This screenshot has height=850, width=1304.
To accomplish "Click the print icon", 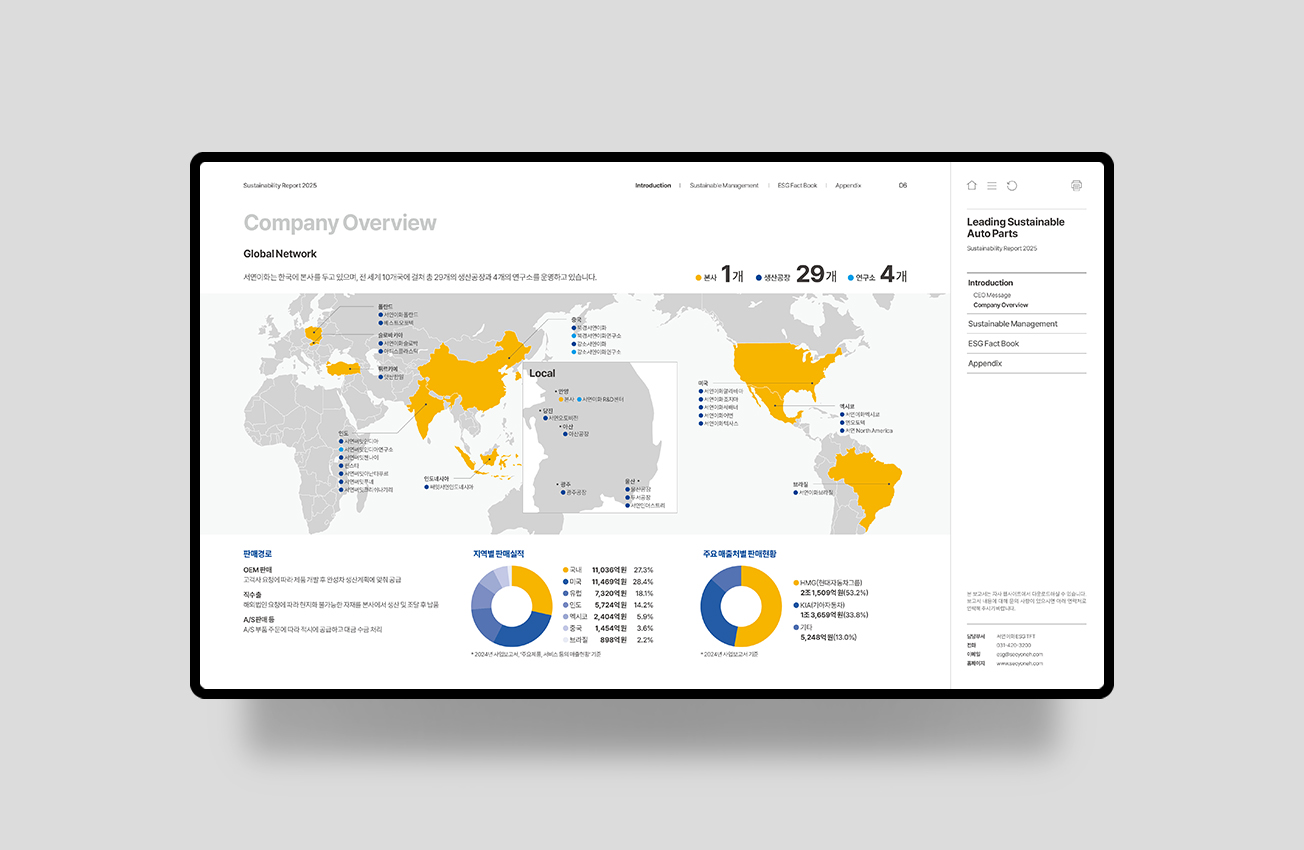I will (x=1076, y=185).
